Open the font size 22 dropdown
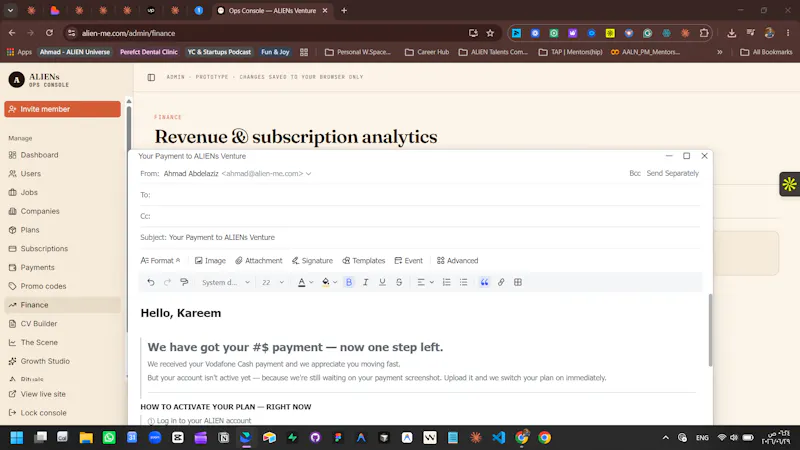The height and width of the screenshot is (450, 800). tap(273, 282)
